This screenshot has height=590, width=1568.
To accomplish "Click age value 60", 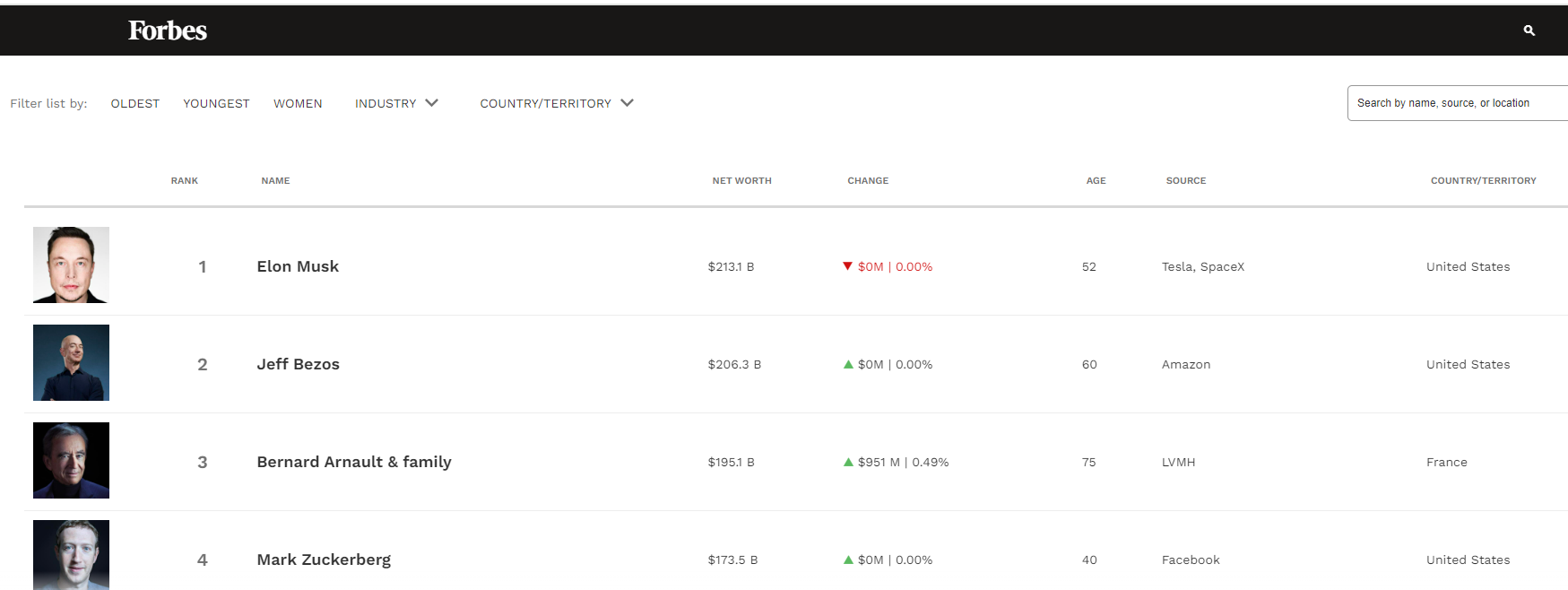I will coord(1089,364).
